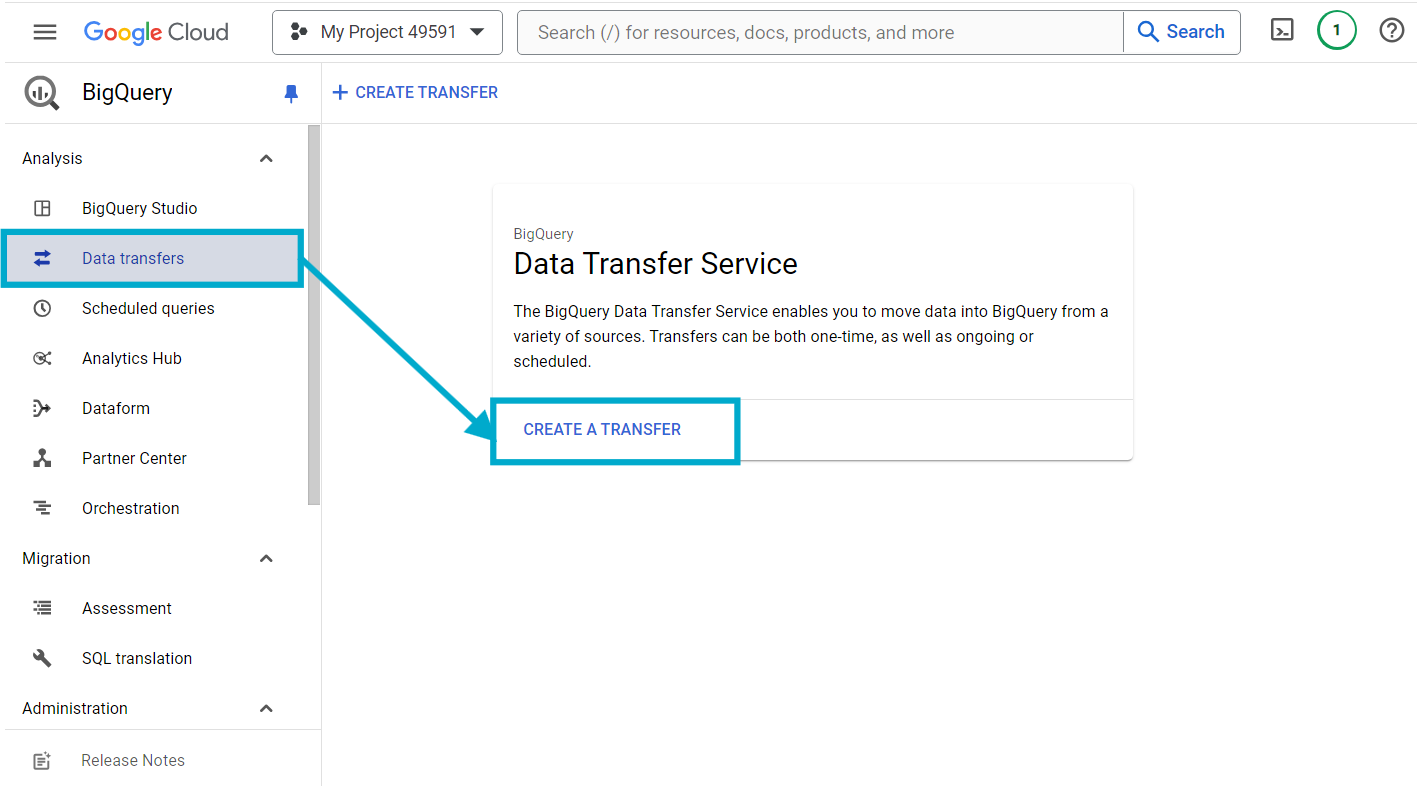The image size is (1417, 786).
Task: Click the Assessment list icon
Action: (x=42, y=608)
